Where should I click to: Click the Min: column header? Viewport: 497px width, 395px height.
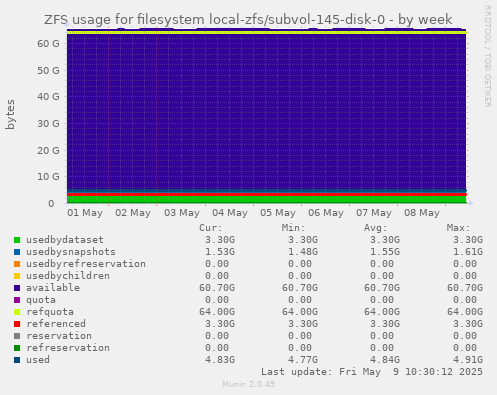click(x=293, y=228)
